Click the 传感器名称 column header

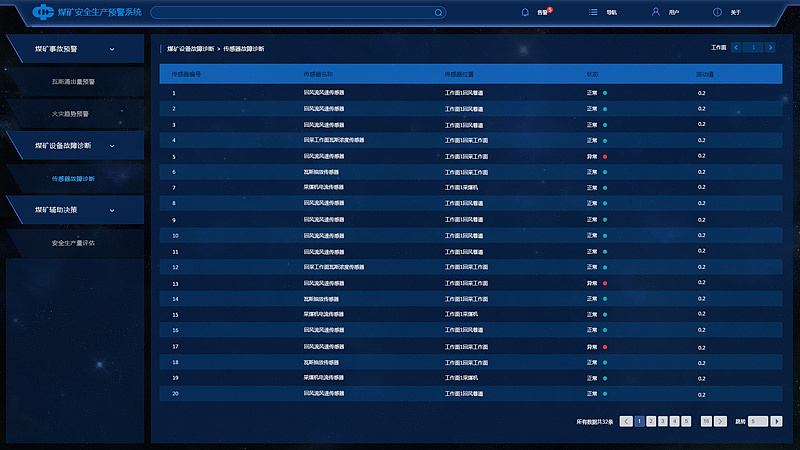(318, 74)
